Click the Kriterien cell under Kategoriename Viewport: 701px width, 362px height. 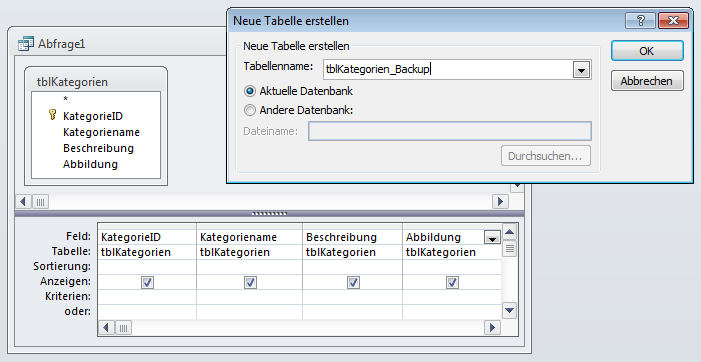click(x=249, y=297)
